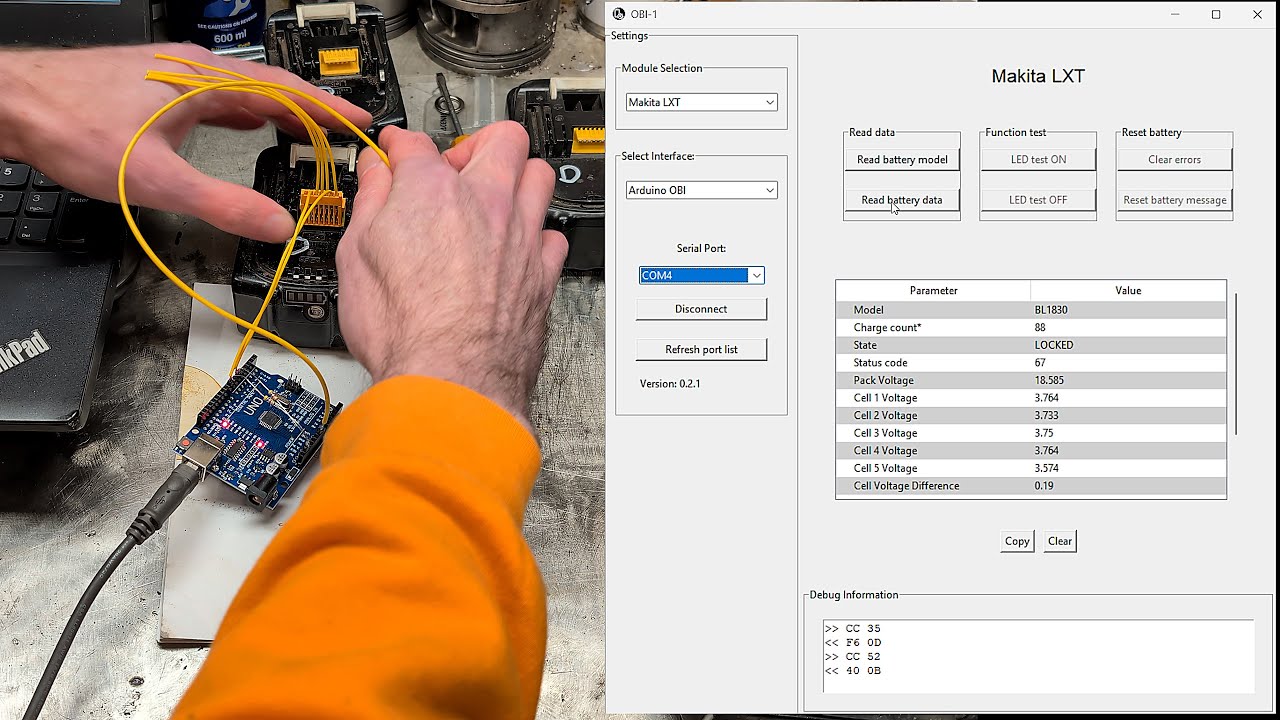This screenshot has width=1280, height=720.
Task: Click Clear errors button
Action: click(1174, 160)
